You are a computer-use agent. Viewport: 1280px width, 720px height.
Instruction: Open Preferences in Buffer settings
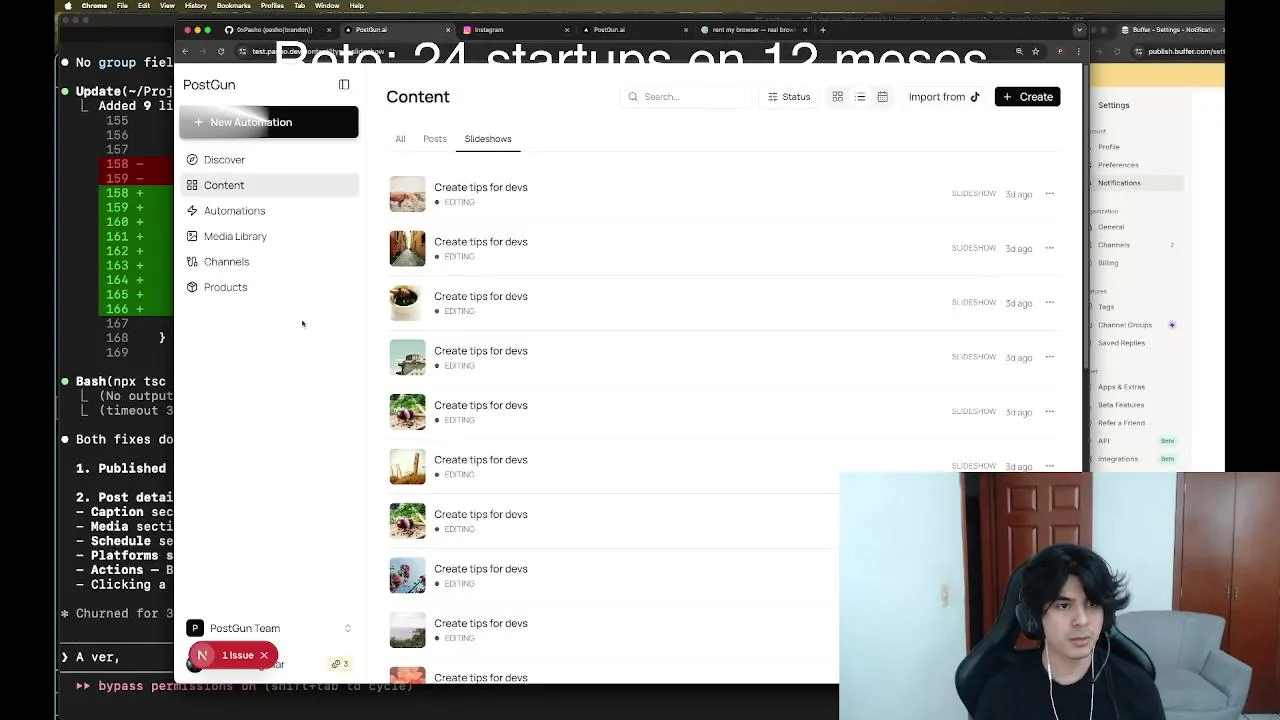(1118, 165)
